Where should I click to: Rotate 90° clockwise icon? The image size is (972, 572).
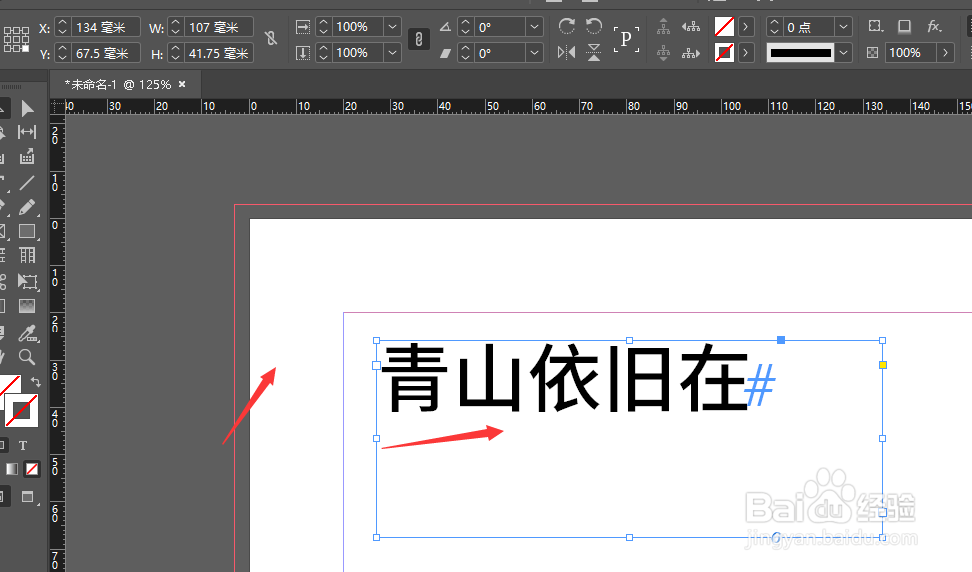[x=566, y=26]
